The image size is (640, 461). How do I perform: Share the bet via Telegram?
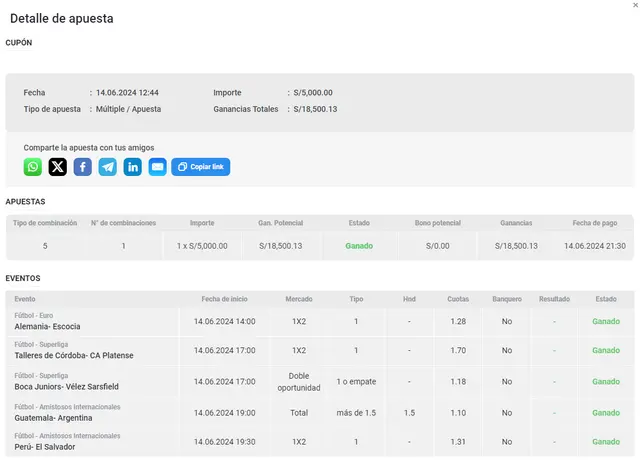click(x=108, y=167)
